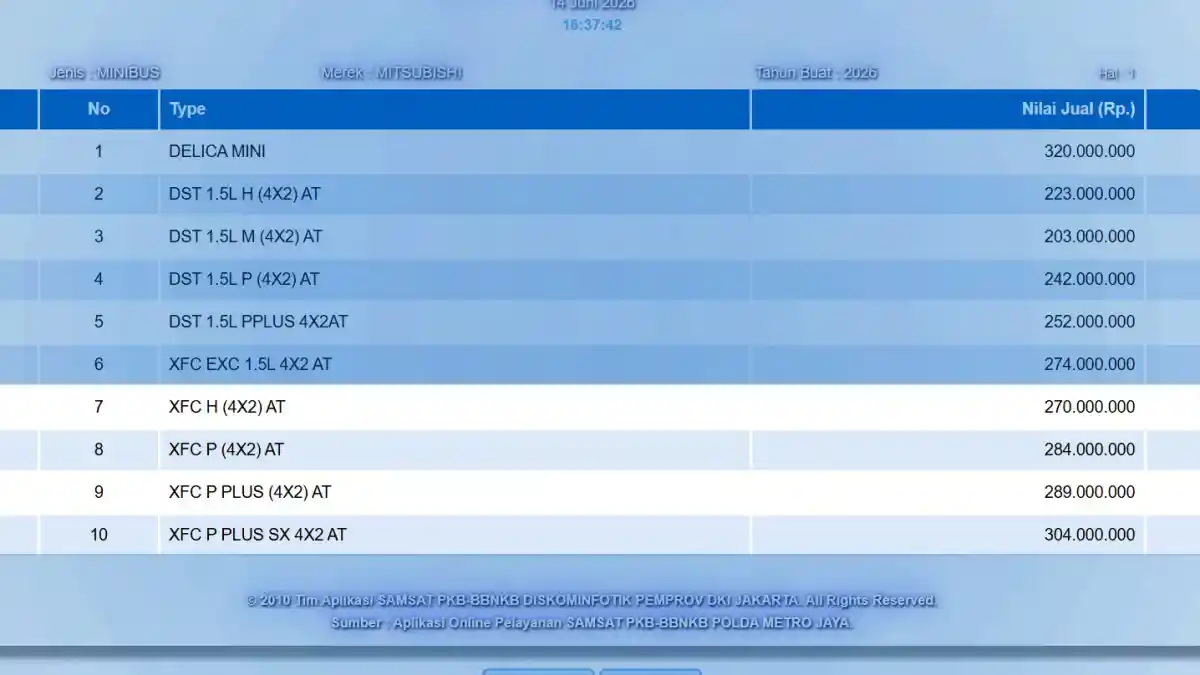Click the price value 284.000.000
This screenshot has height=675, width=1200.
click(1089, 450)
